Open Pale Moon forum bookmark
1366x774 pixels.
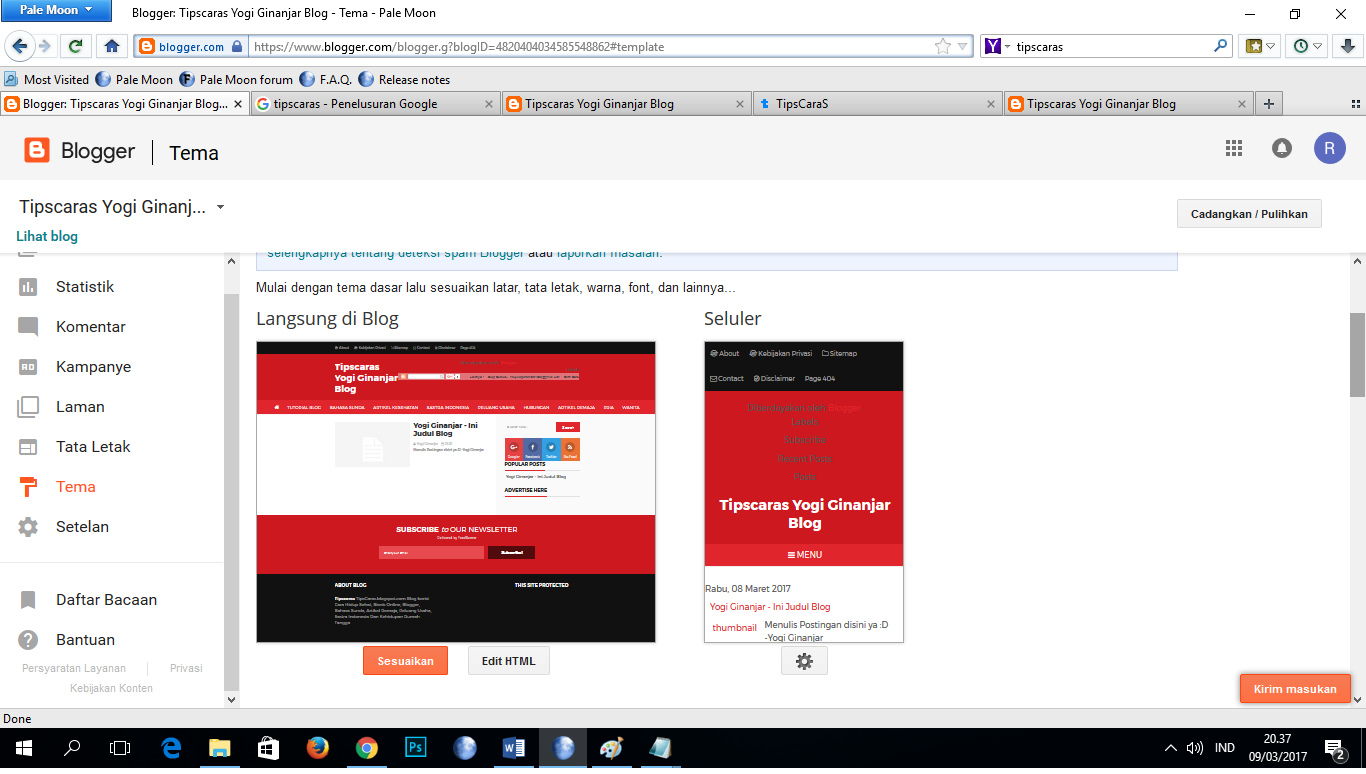[x=236, y=79]
